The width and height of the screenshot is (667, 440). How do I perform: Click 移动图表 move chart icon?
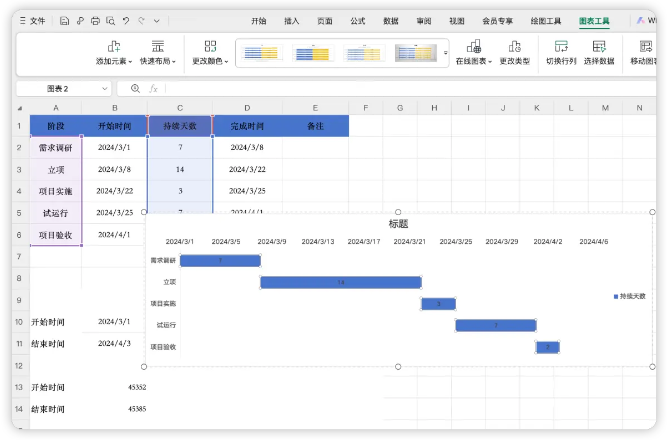644,53
